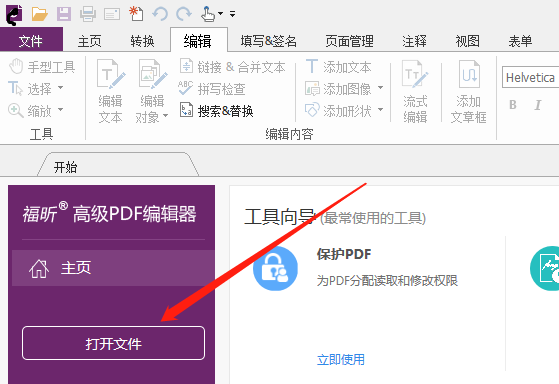Click 链接 & 合并文本 tool

point(232,67)
